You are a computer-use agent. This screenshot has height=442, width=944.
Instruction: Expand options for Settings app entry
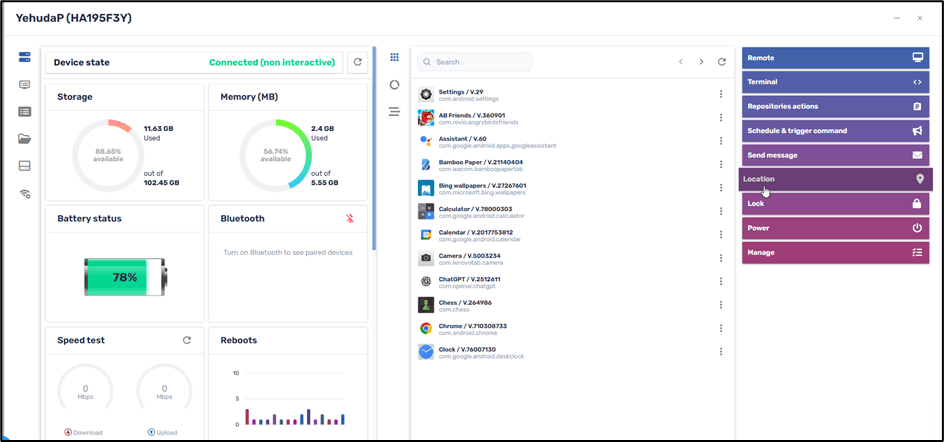(x=721, y=95)
